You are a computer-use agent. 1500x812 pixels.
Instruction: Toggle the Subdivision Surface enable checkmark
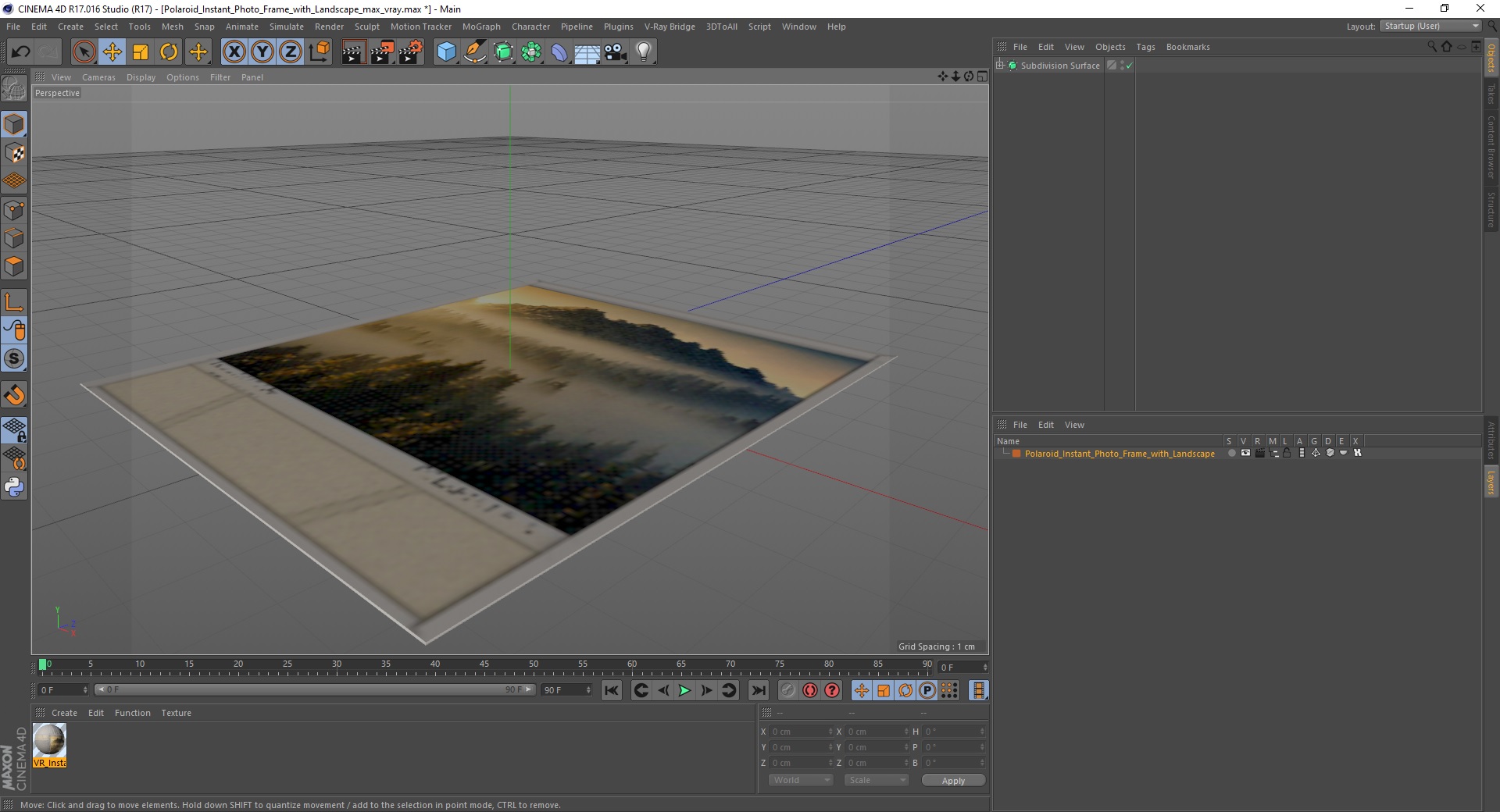click(1129, 66)
